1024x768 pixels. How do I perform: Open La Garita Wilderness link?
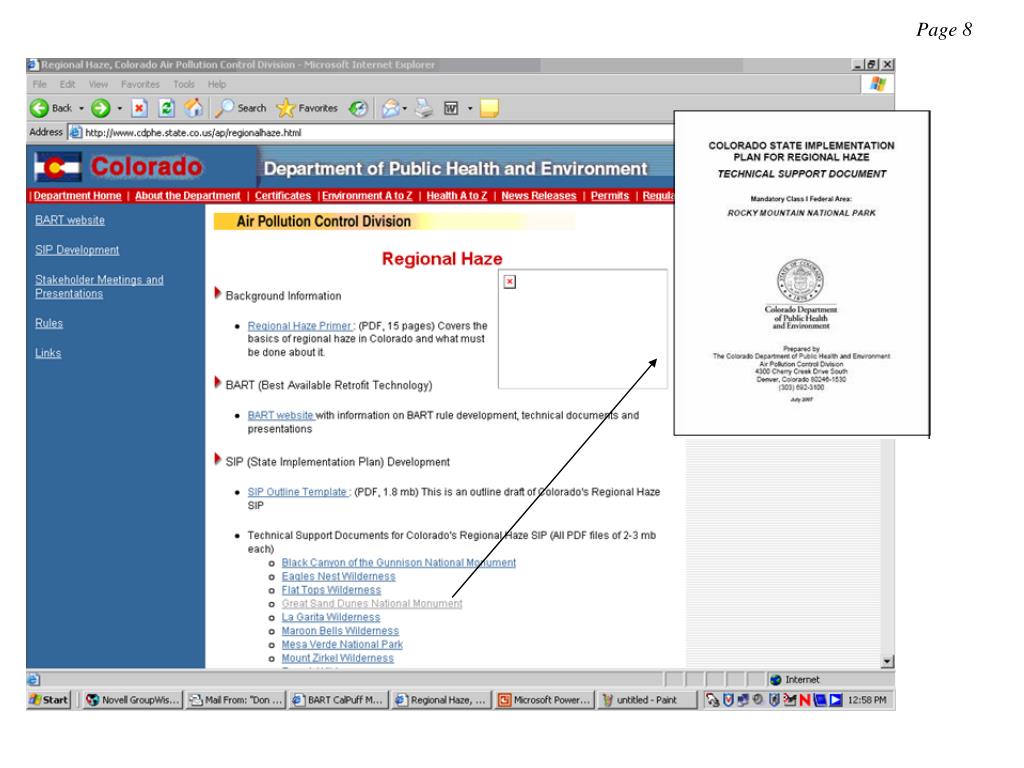coord(330,618)
